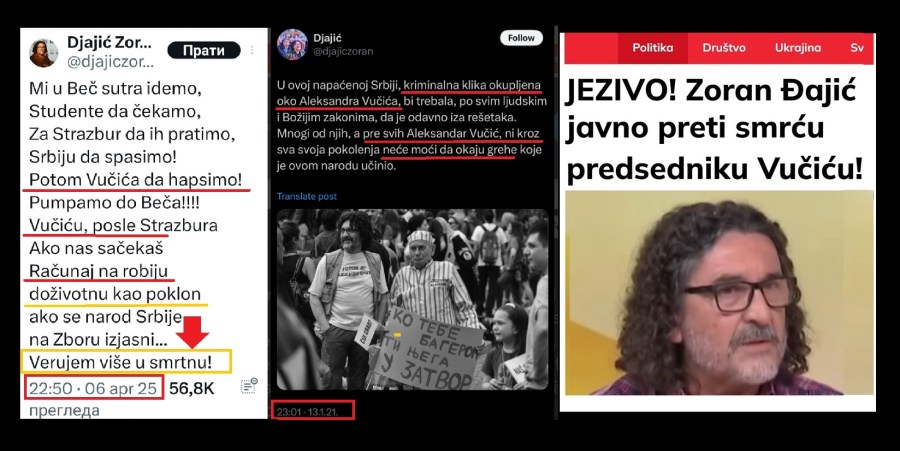Click the partially visible Sv tab

click(x=856, y=48)
